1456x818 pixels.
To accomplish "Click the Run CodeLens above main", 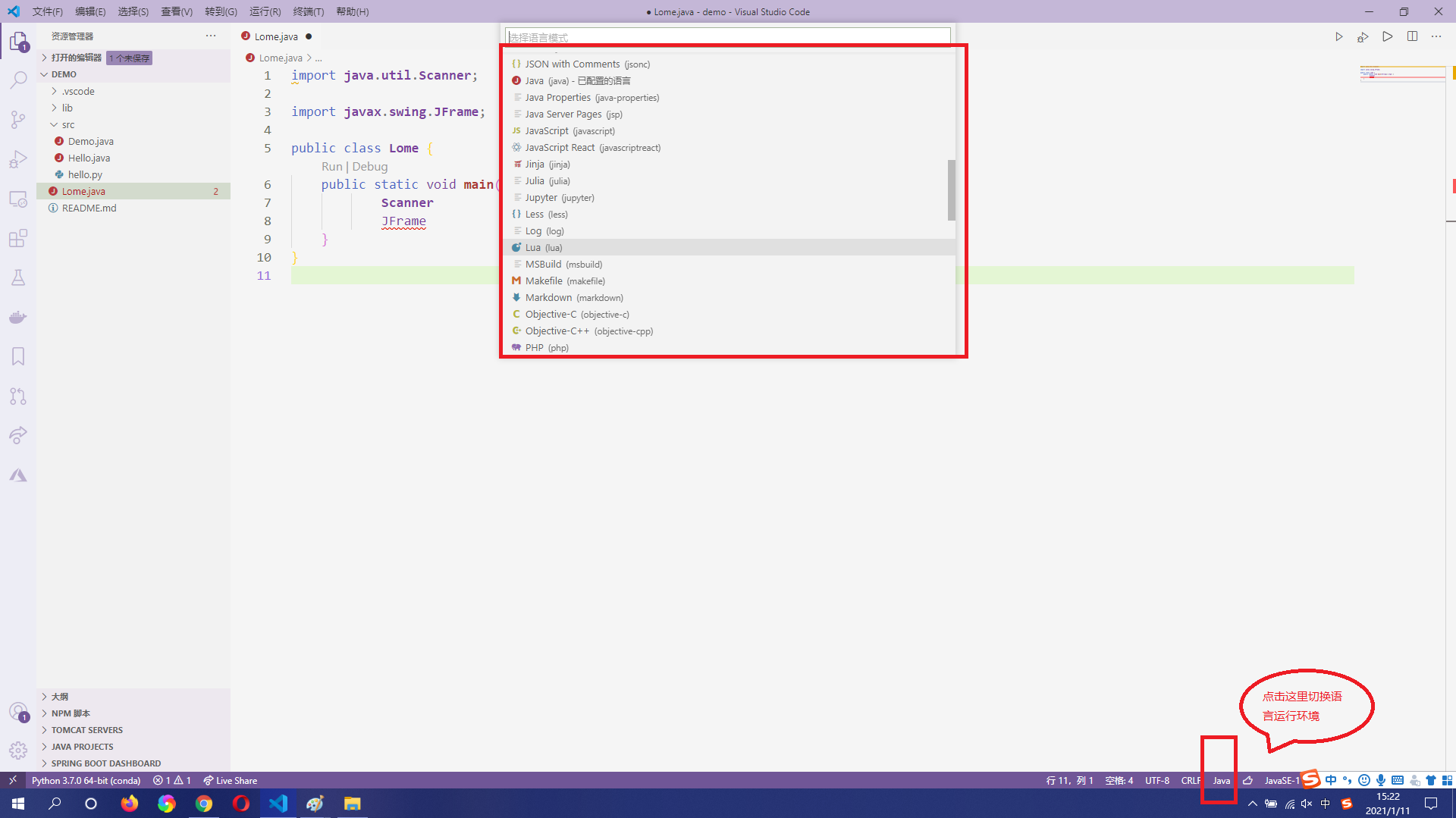I will click(x=331, y=167).
